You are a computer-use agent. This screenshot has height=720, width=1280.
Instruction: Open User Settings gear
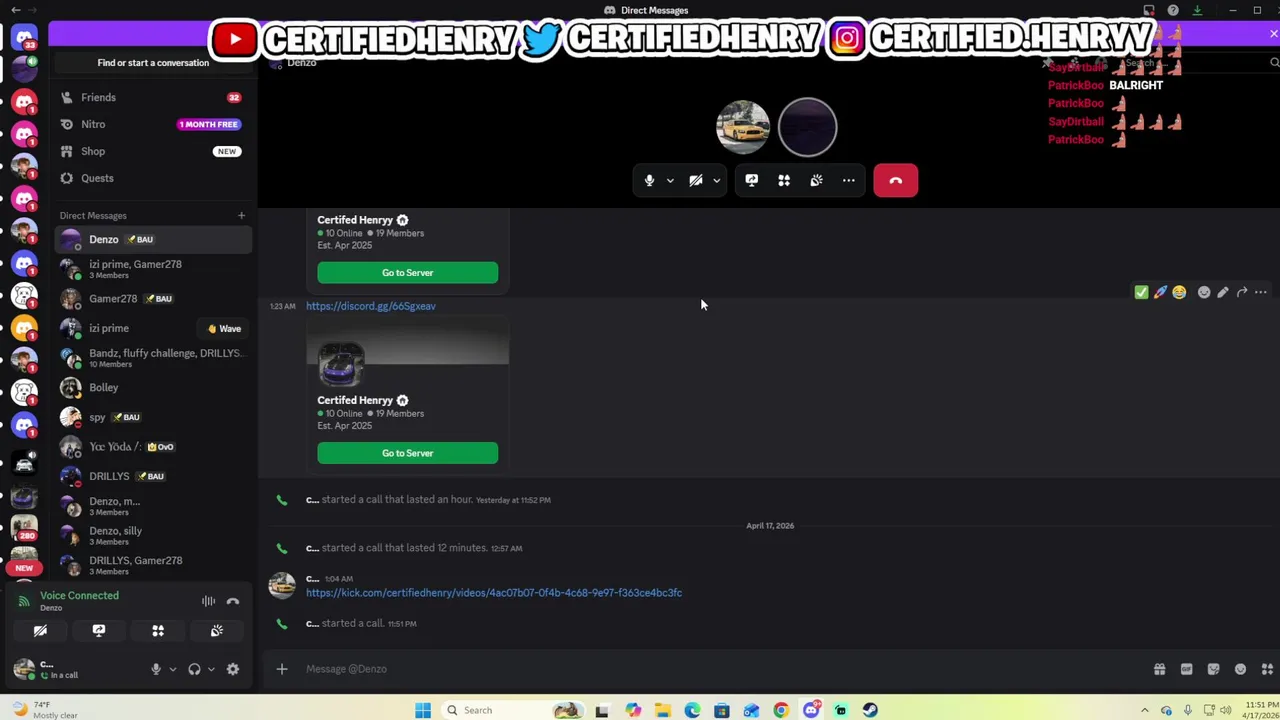click(233, 669)
